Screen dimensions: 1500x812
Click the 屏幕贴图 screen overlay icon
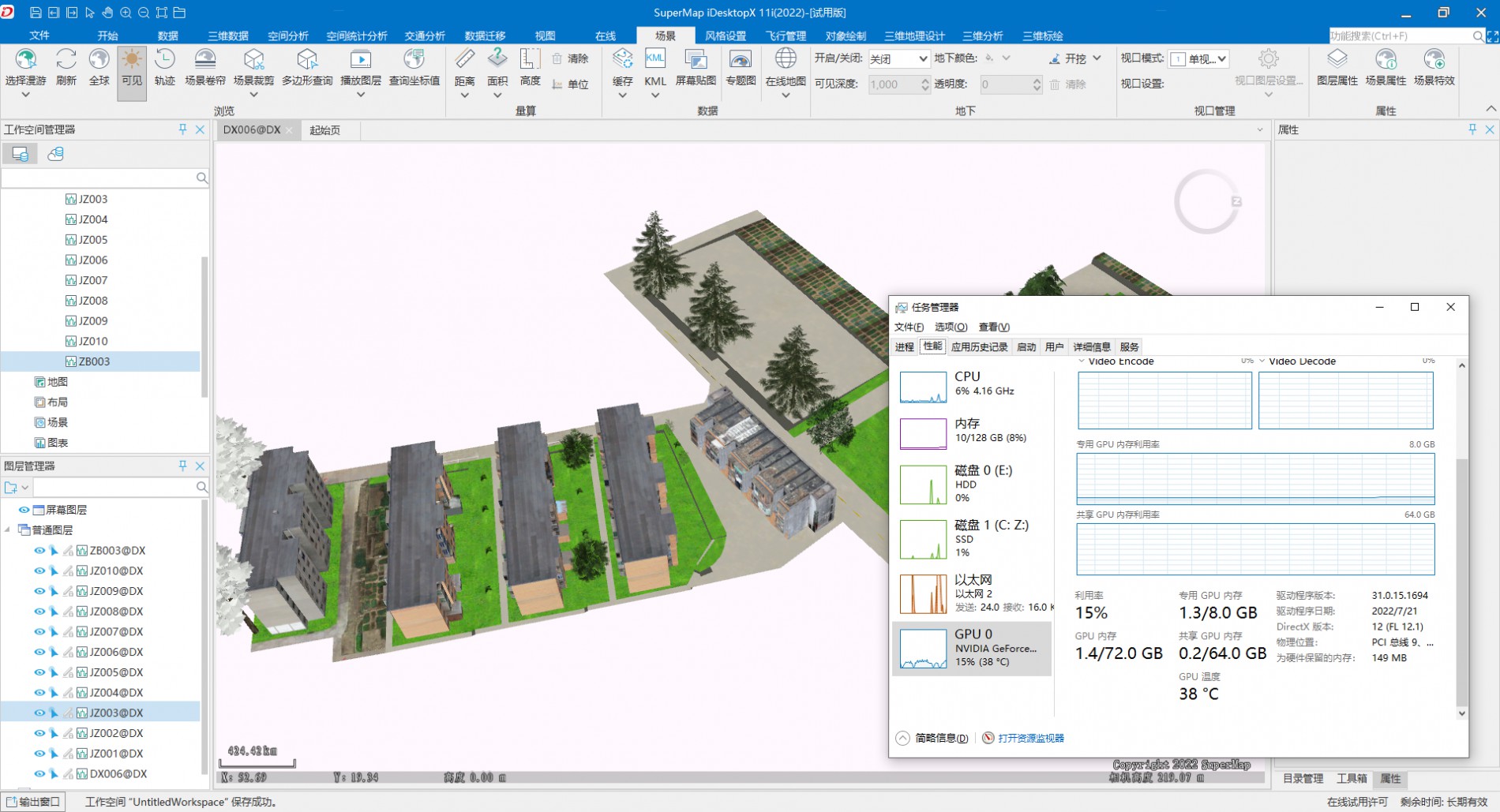tap(696, 60)
